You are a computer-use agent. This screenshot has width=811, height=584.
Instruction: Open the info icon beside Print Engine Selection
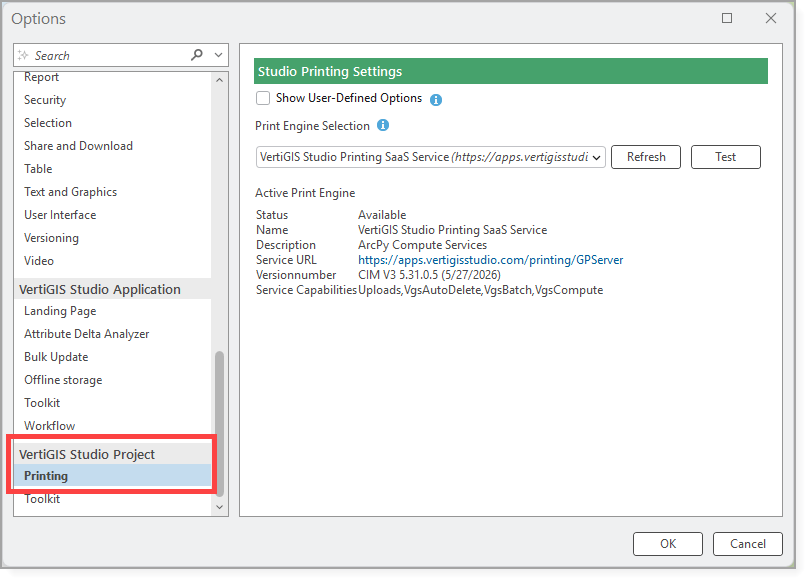[x=383, y=125]
